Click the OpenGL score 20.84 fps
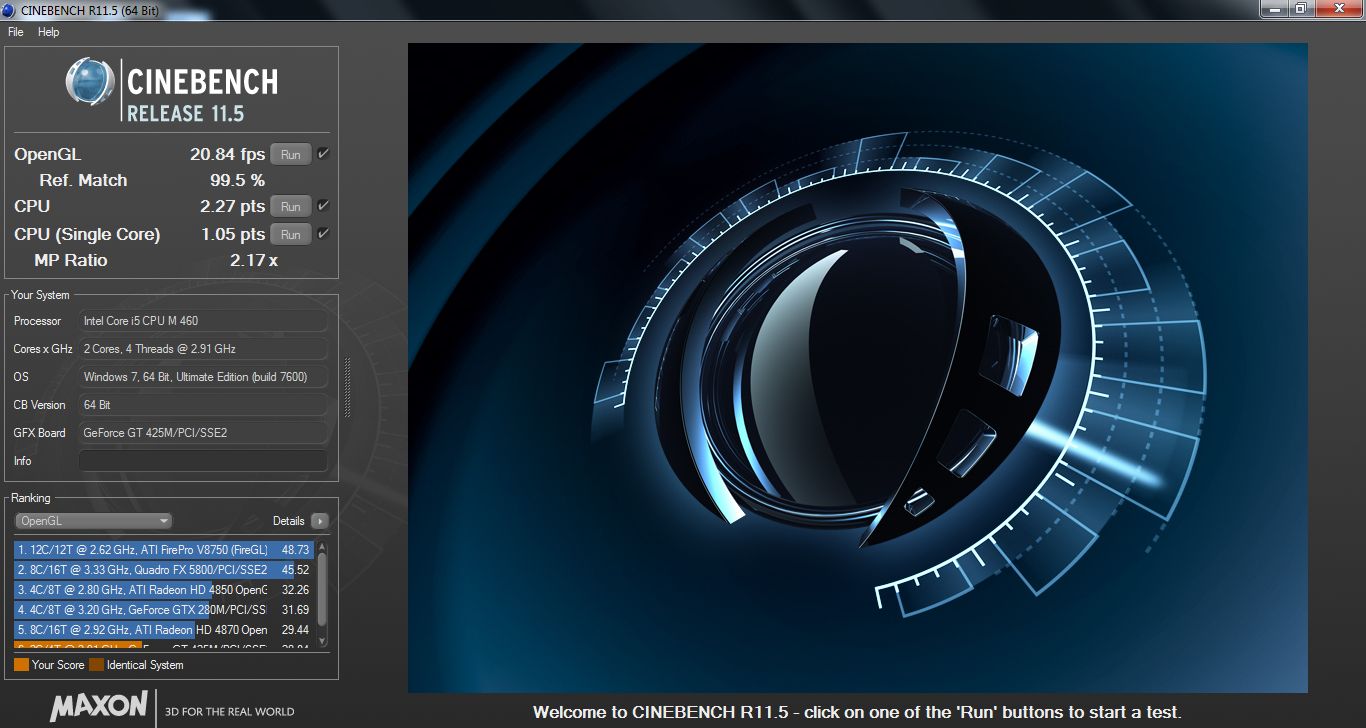1366x728 pixels. [x=227, y=155]
